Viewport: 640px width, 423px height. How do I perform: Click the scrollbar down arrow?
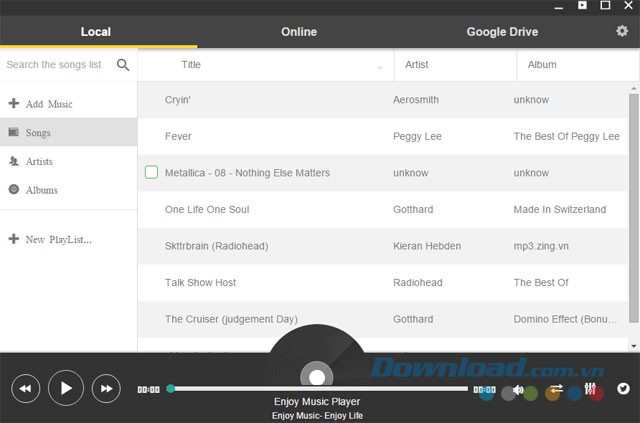point(634,346)
